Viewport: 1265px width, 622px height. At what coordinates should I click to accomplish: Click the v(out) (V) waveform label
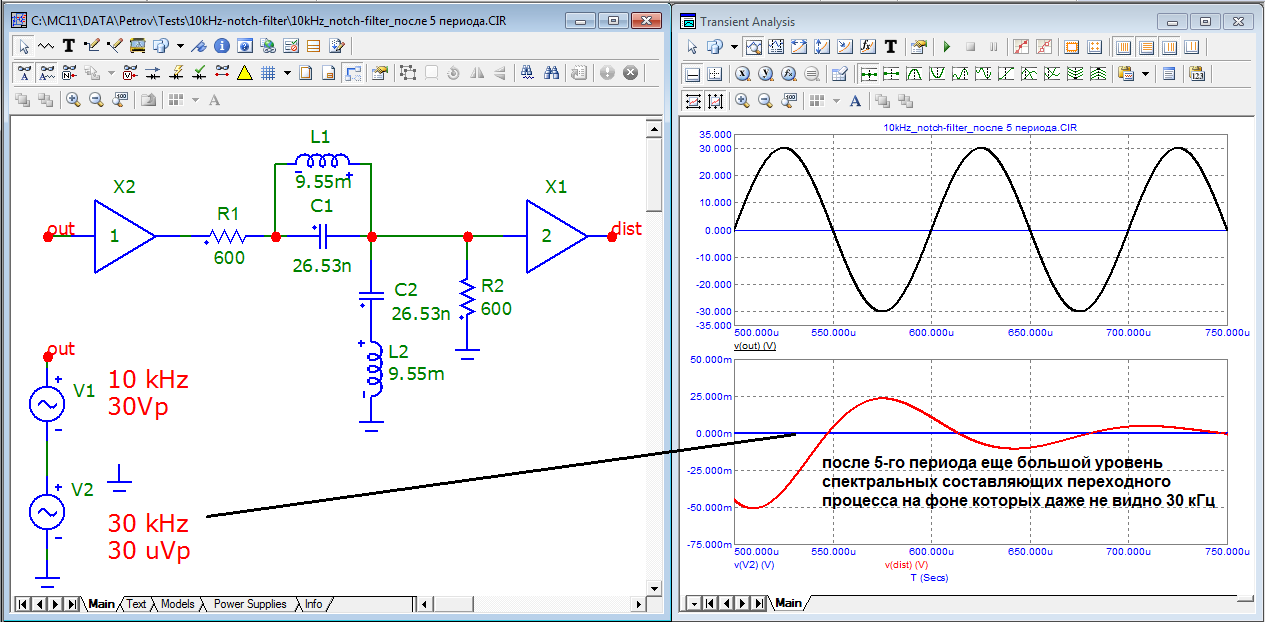[x=755, y=346]
